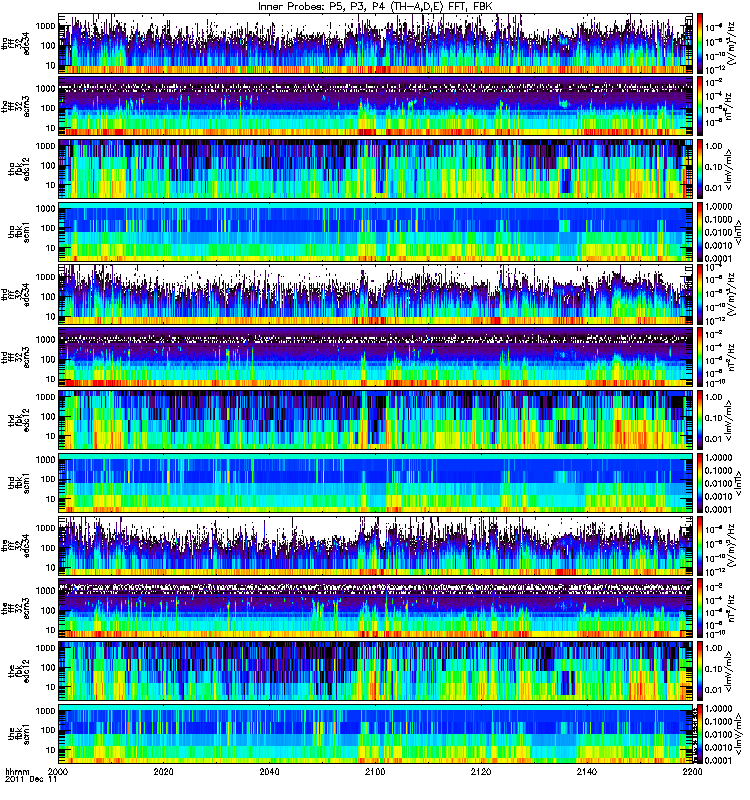Click inside the tha fbk edc12 spectrogram
Viewport: 750px width, 800px height.
point(375,169)
